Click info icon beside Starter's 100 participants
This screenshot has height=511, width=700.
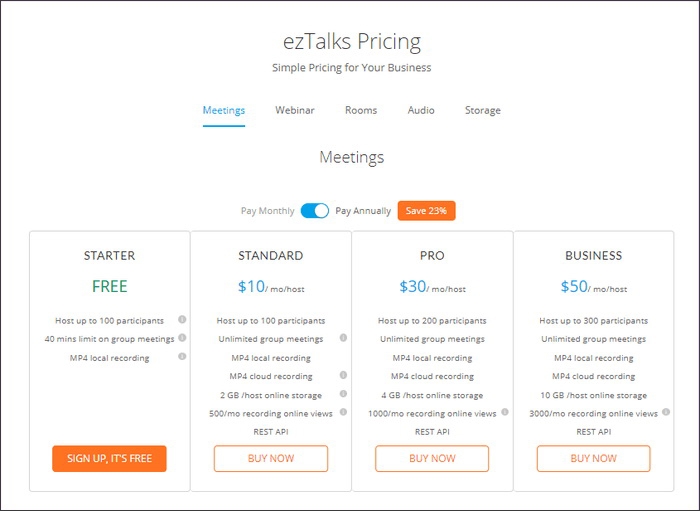pos(182,320)
